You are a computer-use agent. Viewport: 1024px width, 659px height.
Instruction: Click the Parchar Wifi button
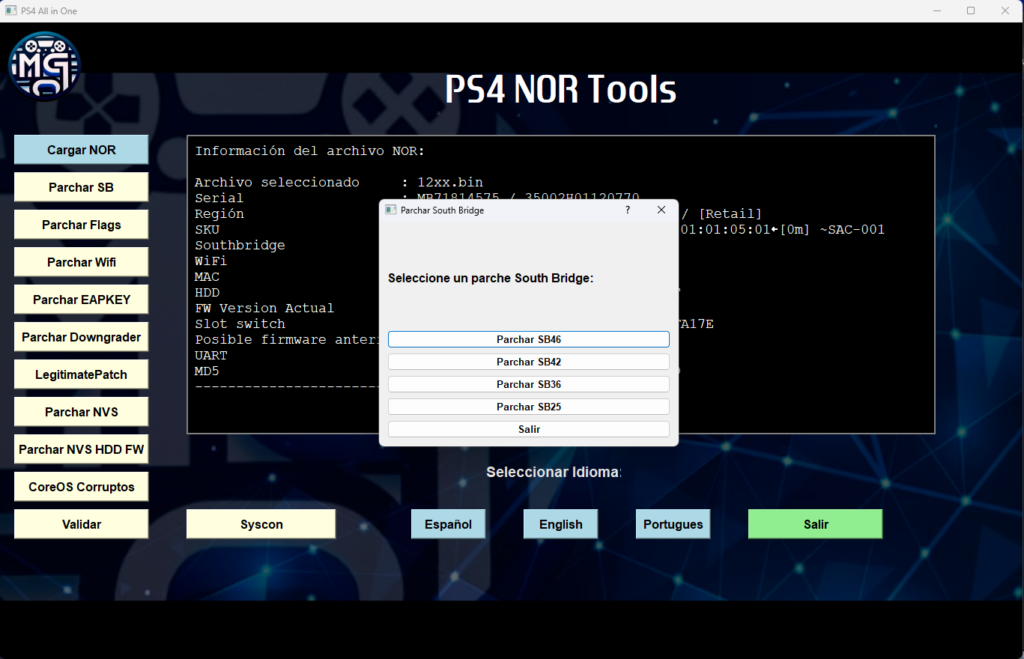coord(81,262)
